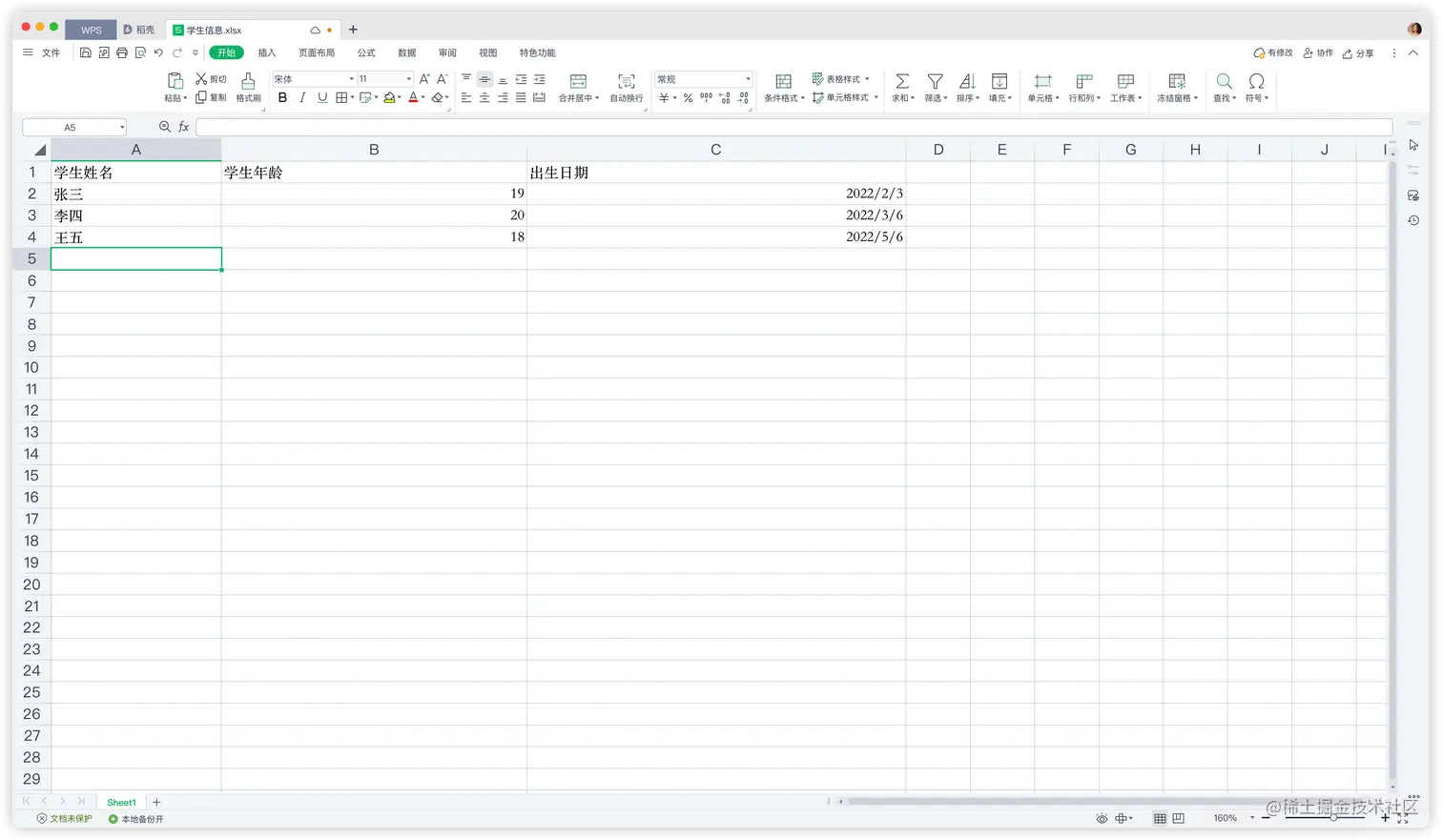1442x840 pixels.
Task: Click the Paste (粘贴) clipboard icon
Action: click(x=175, y=80)
